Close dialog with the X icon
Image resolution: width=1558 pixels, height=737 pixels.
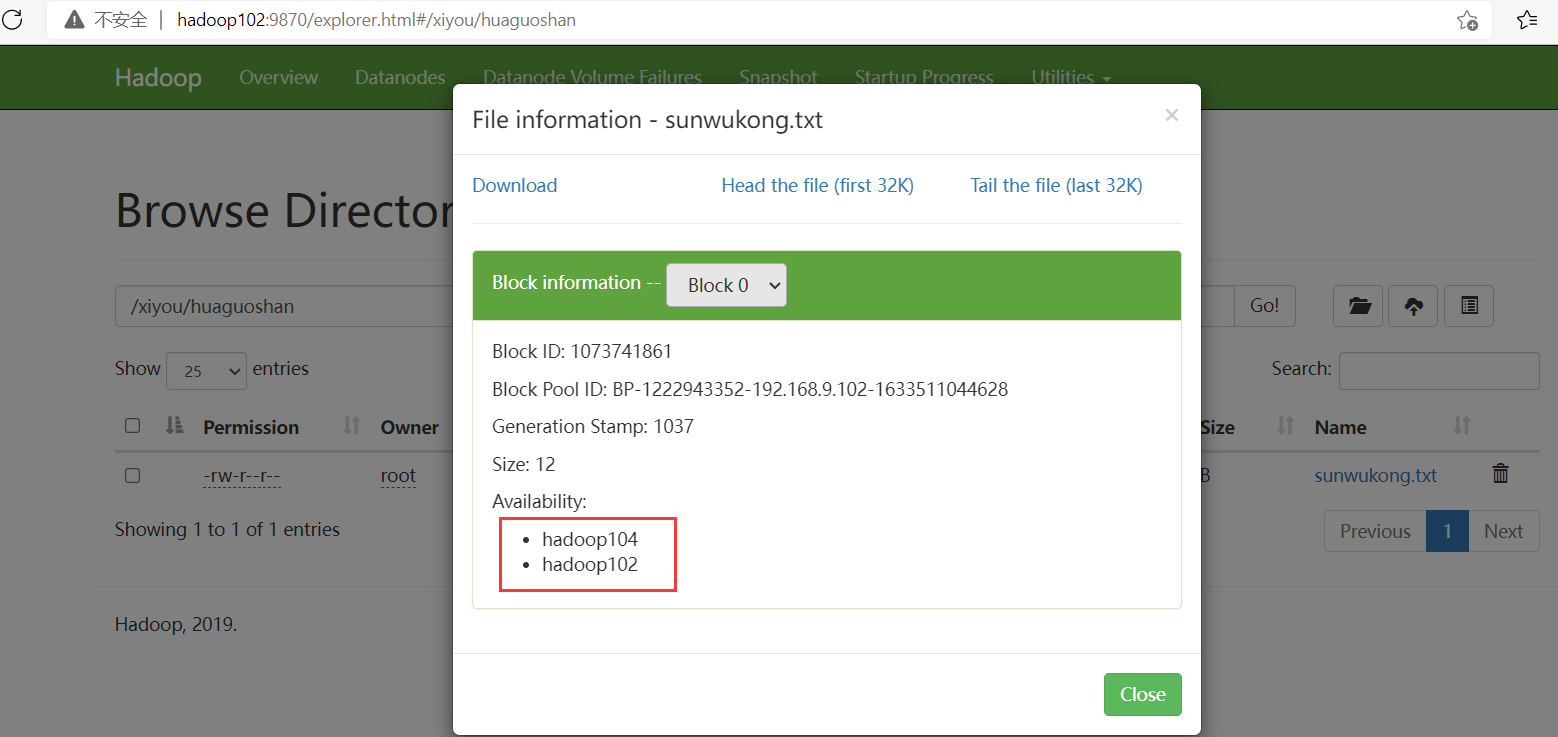click(1171, 115)
